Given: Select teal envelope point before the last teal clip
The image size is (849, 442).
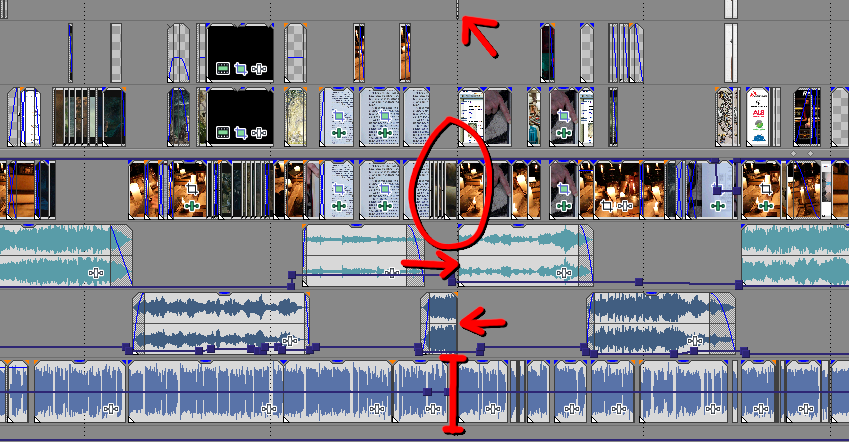Looking at the screenshot, I should [x=739, y=284].
